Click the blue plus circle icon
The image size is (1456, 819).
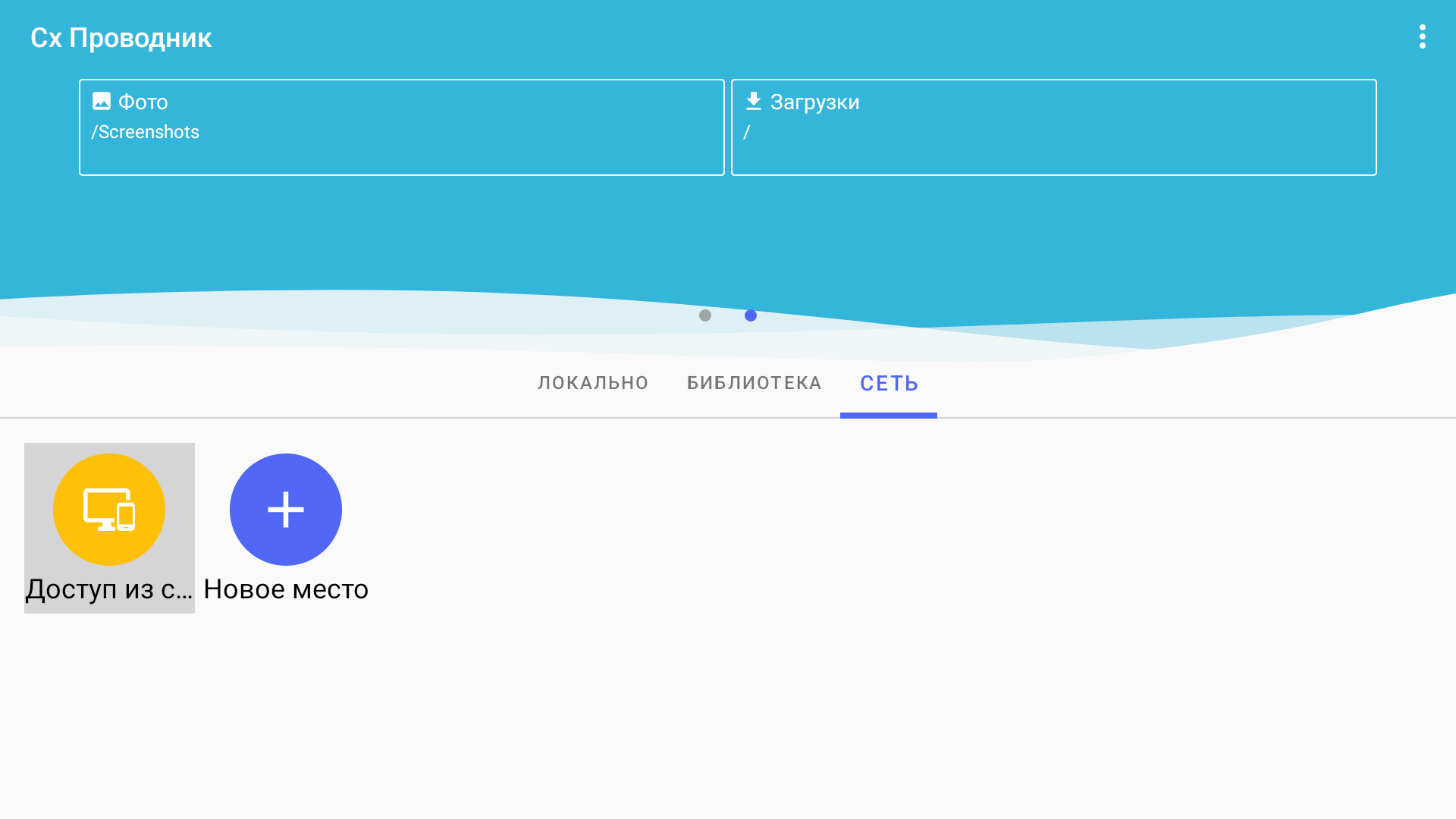pos(286,510)
